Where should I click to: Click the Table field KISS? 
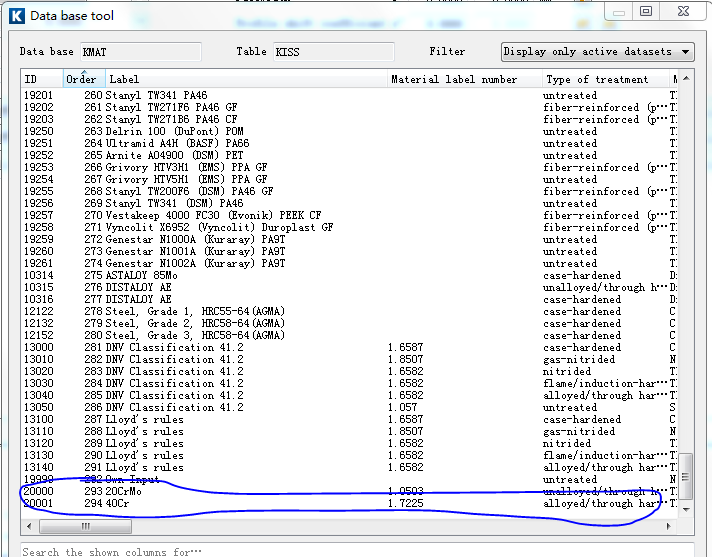tap(333, 52)
